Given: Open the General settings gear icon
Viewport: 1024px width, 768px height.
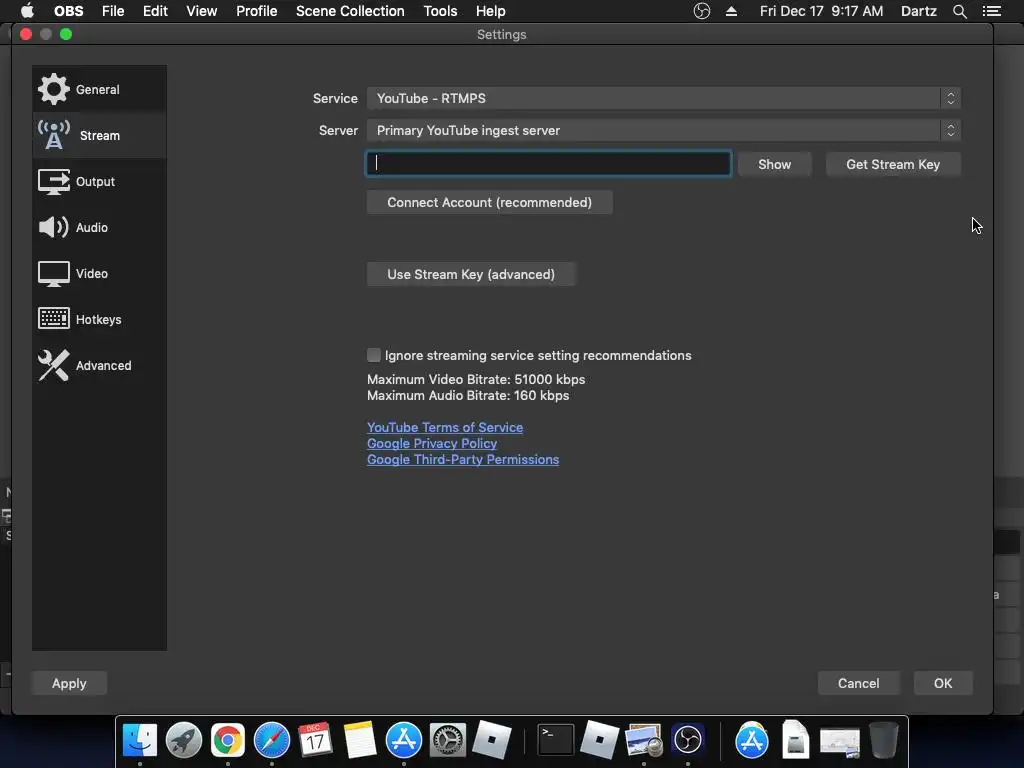Looking at the screenshot, I should point(53,89).
